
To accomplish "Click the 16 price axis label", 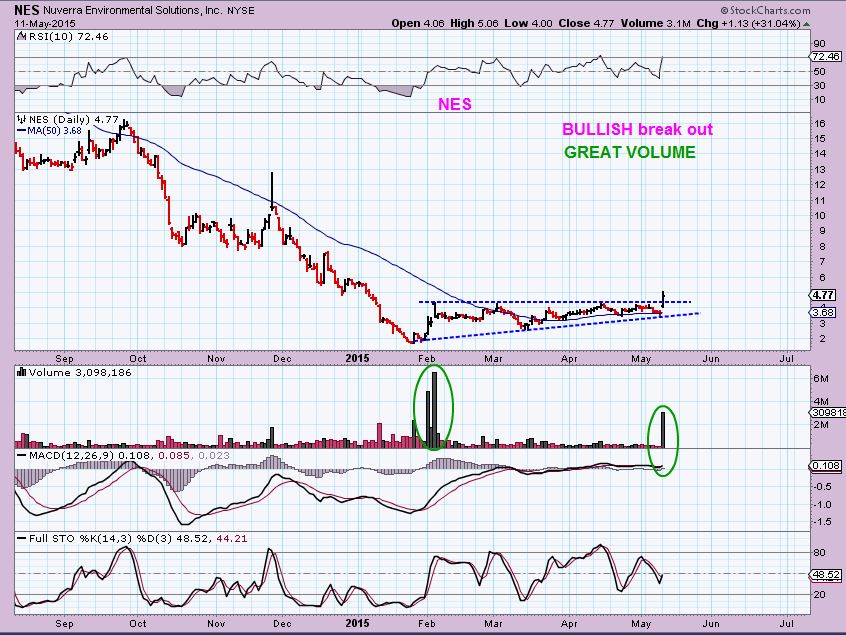I will coord(820,124).
